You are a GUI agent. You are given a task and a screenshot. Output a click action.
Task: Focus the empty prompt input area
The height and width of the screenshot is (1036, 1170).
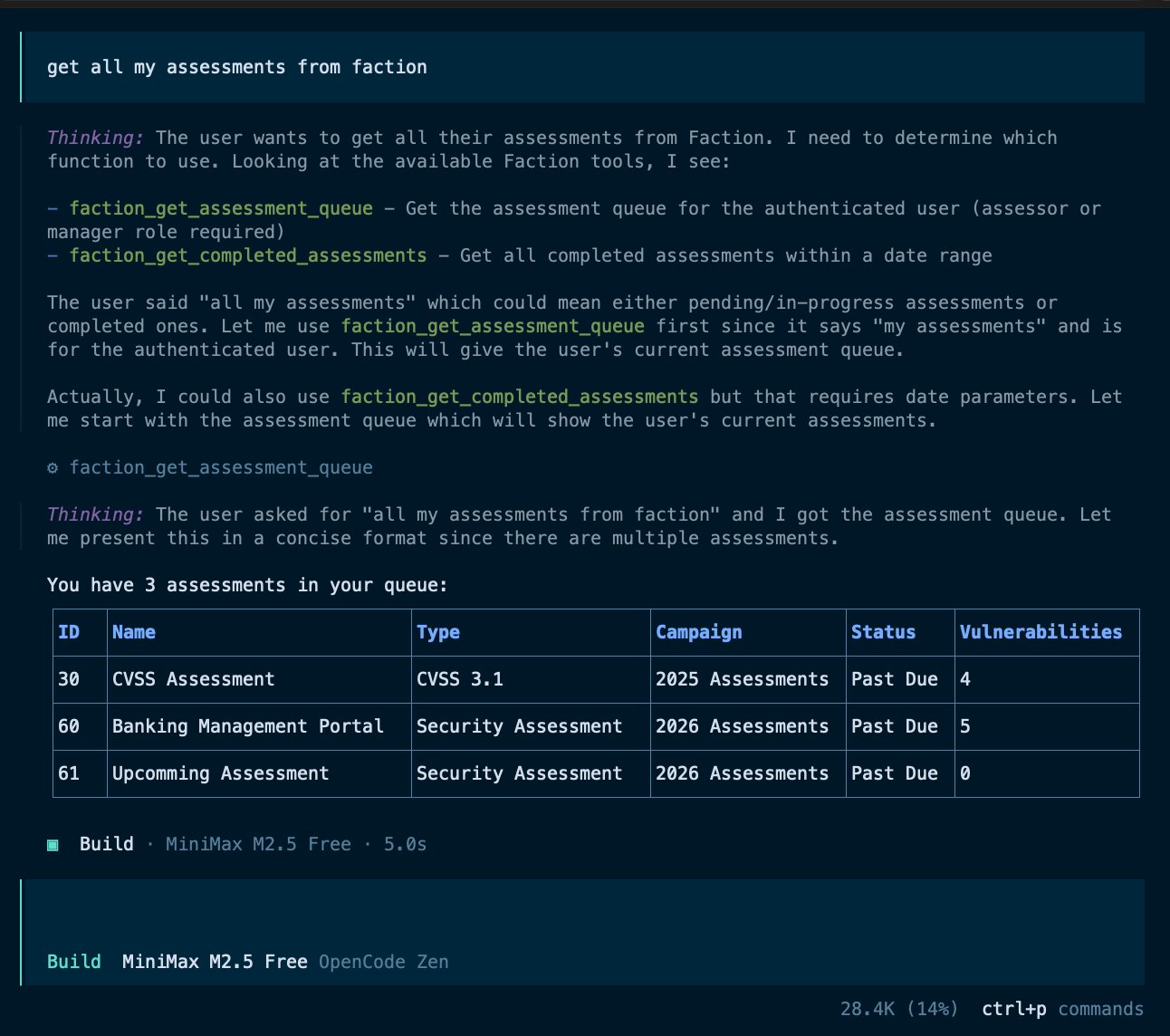coord(580,915)
